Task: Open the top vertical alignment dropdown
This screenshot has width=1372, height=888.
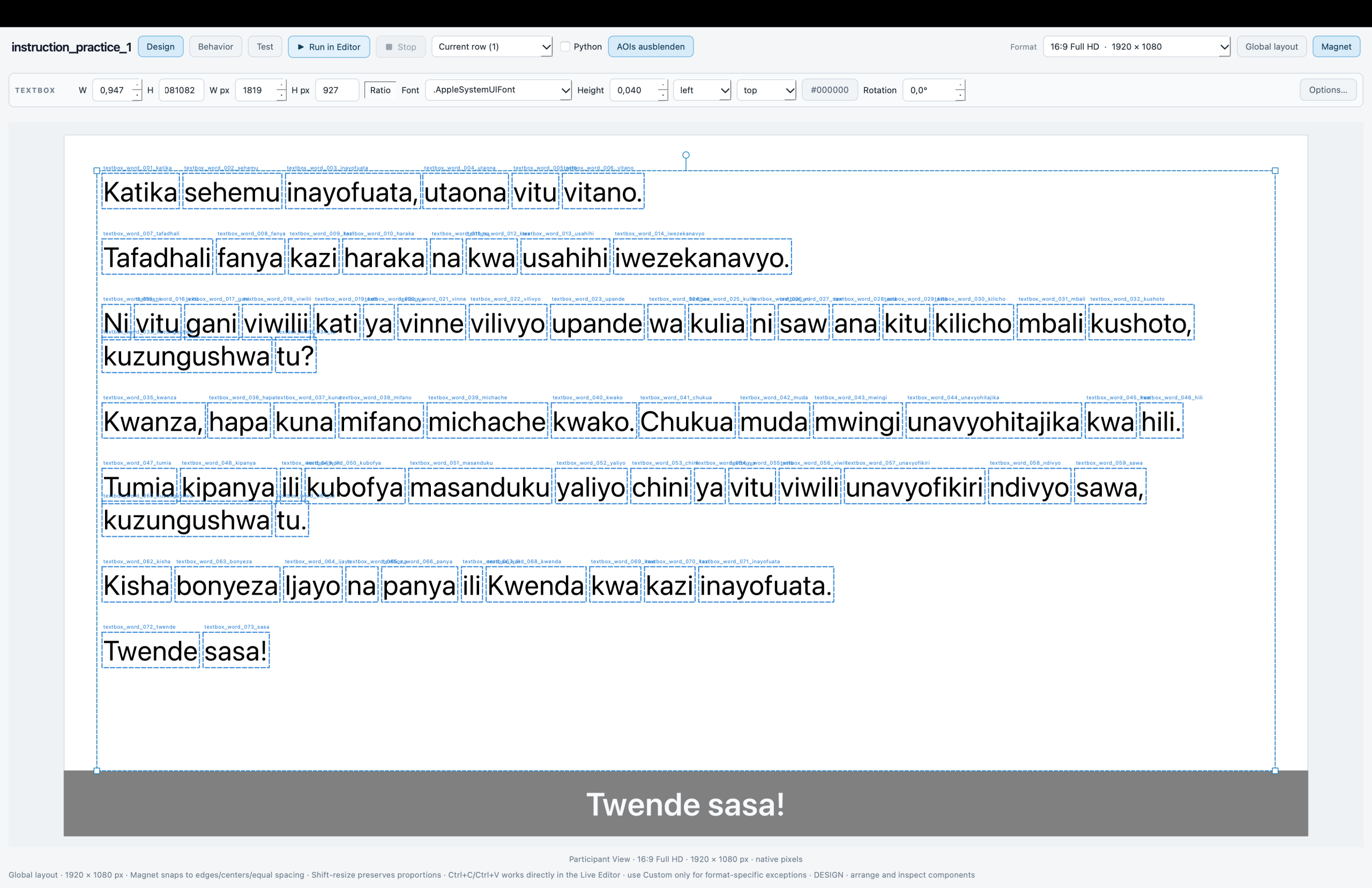Action: click(x=766, y=90)
